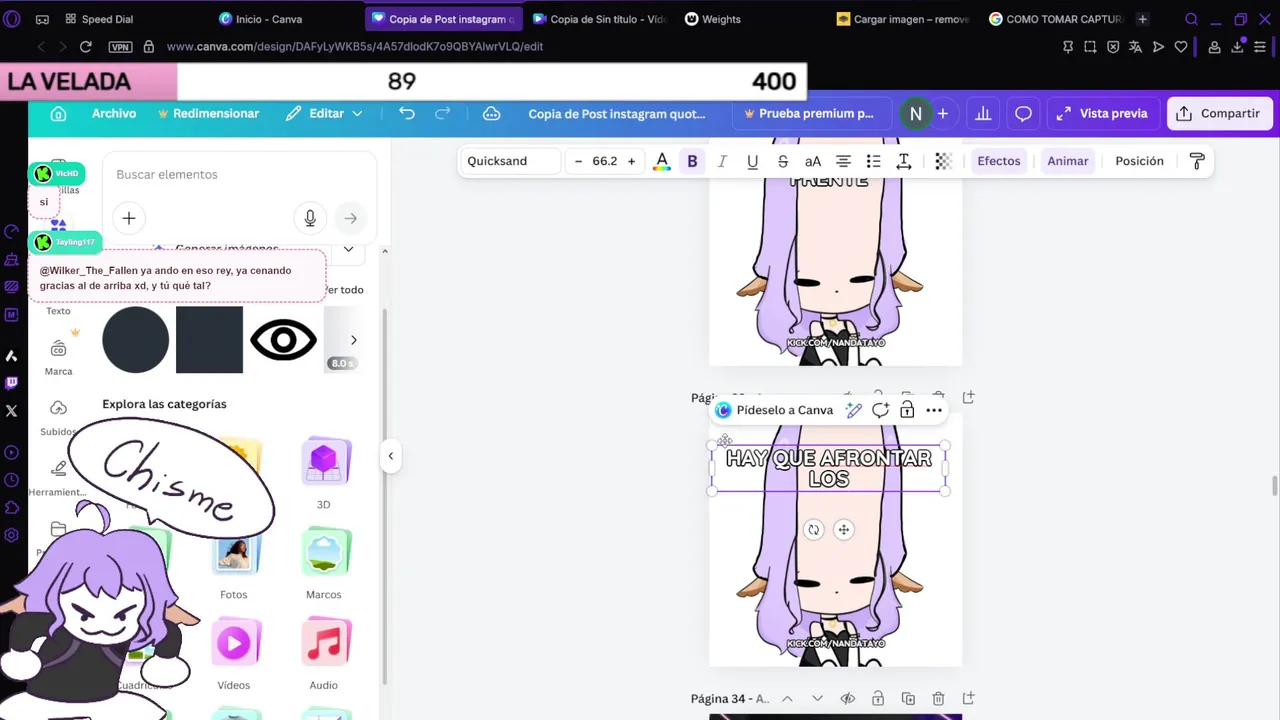The image size is (1280, 720).
Task: Open the Archivo menu
Action: [114, 114]
